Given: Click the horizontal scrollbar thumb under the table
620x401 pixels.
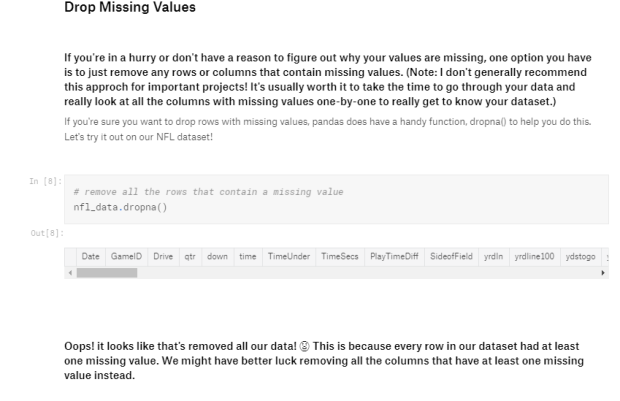Looking at the screenshot, I should (106, 273).
